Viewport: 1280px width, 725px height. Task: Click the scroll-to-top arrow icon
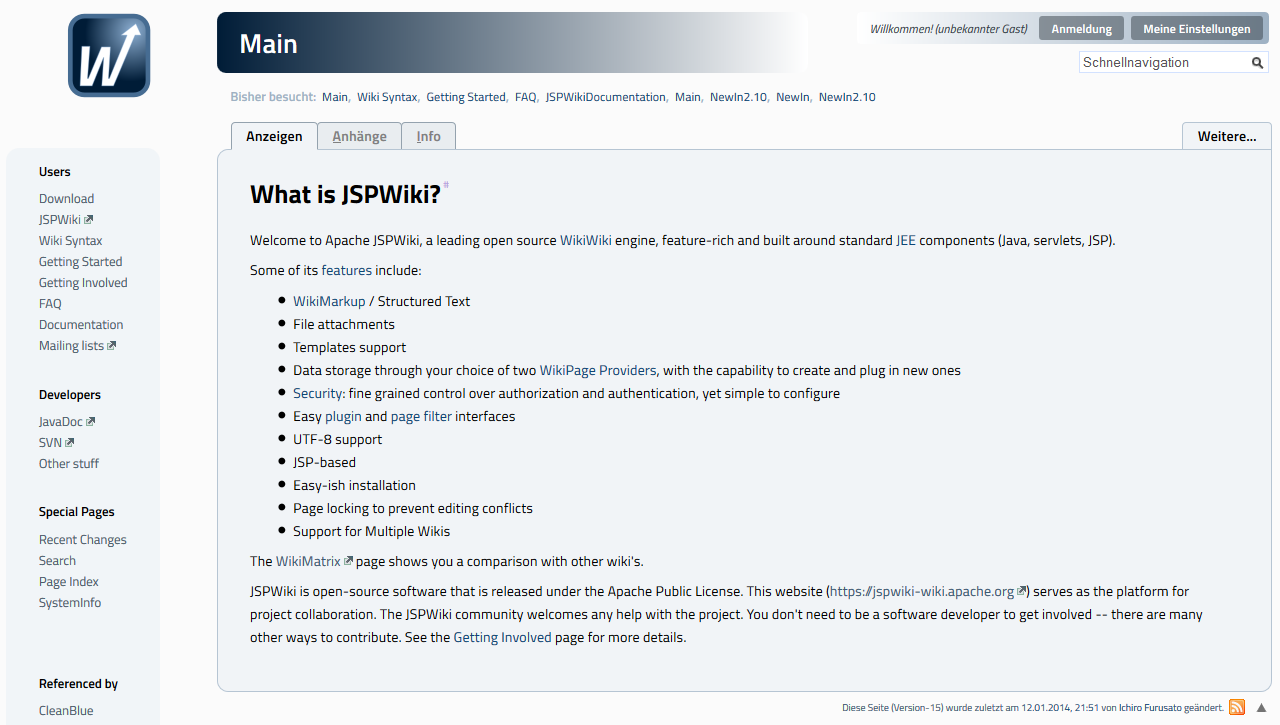[1263, 707]
